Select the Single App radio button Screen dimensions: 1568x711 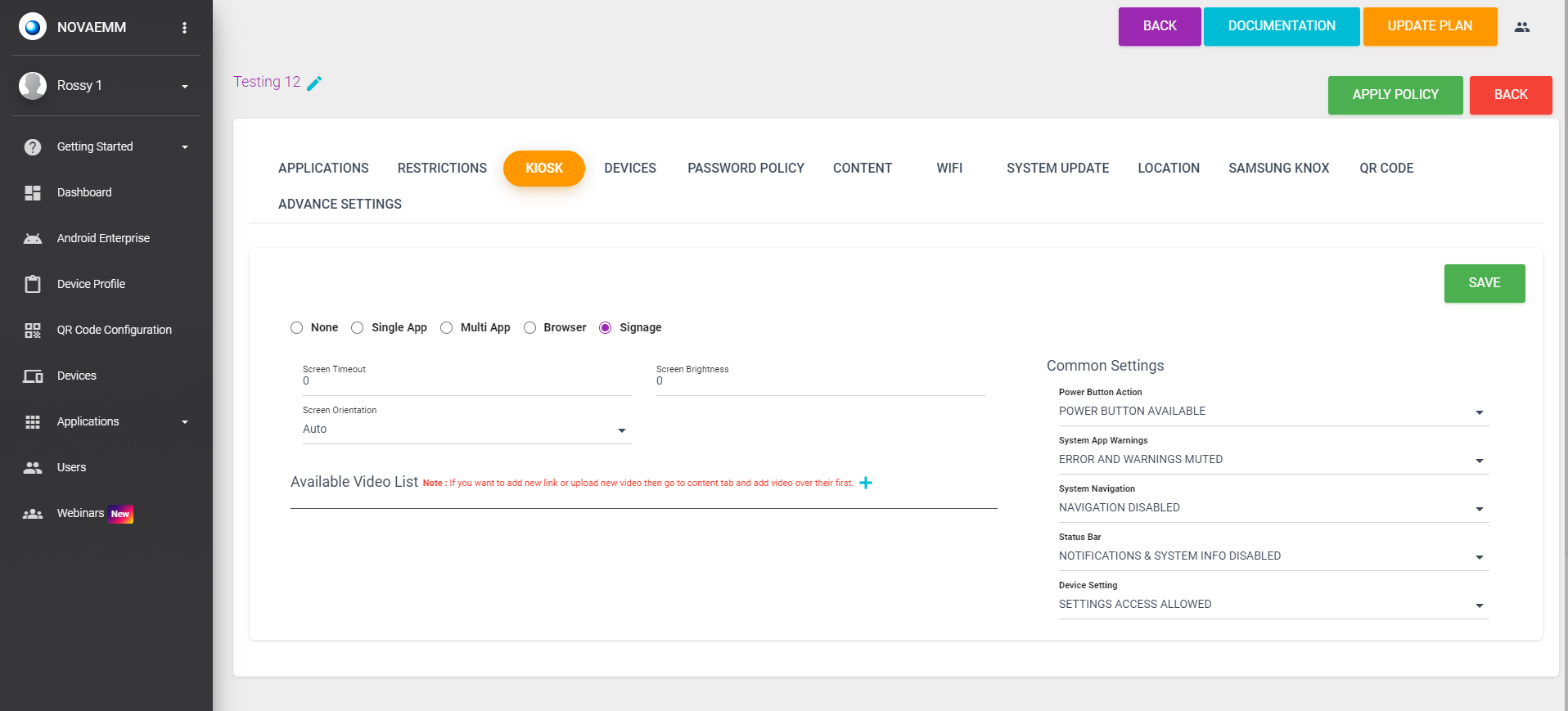point(357,328)
